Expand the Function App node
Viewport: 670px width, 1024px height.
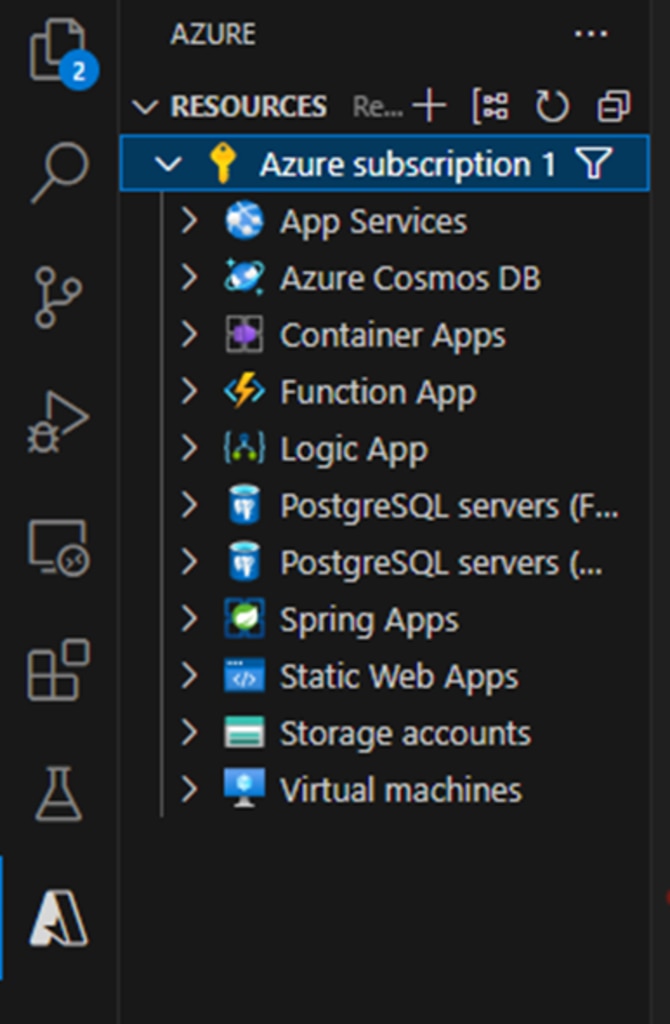(189, 392)
